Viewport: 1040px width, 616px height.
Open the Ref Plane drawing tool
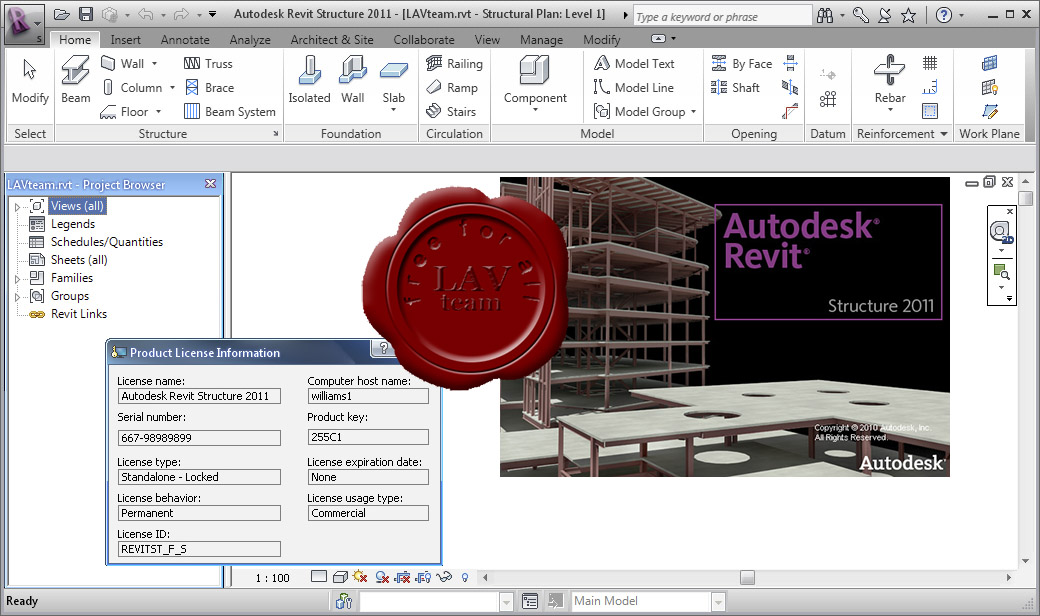coord(990,111)
